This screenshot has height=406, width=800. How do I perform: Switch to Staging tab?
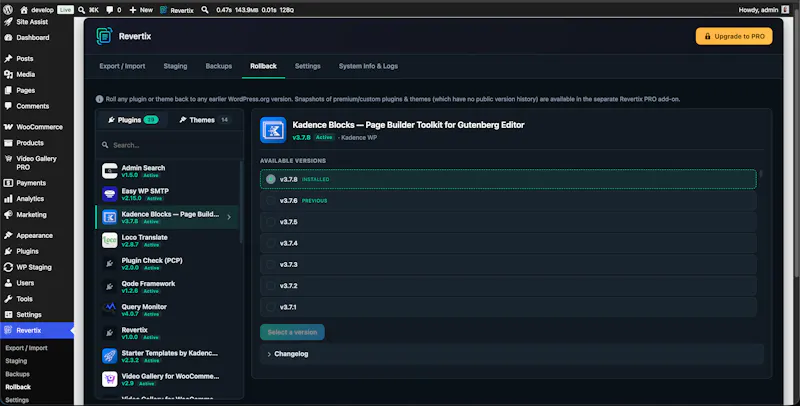tap(176, 66)
